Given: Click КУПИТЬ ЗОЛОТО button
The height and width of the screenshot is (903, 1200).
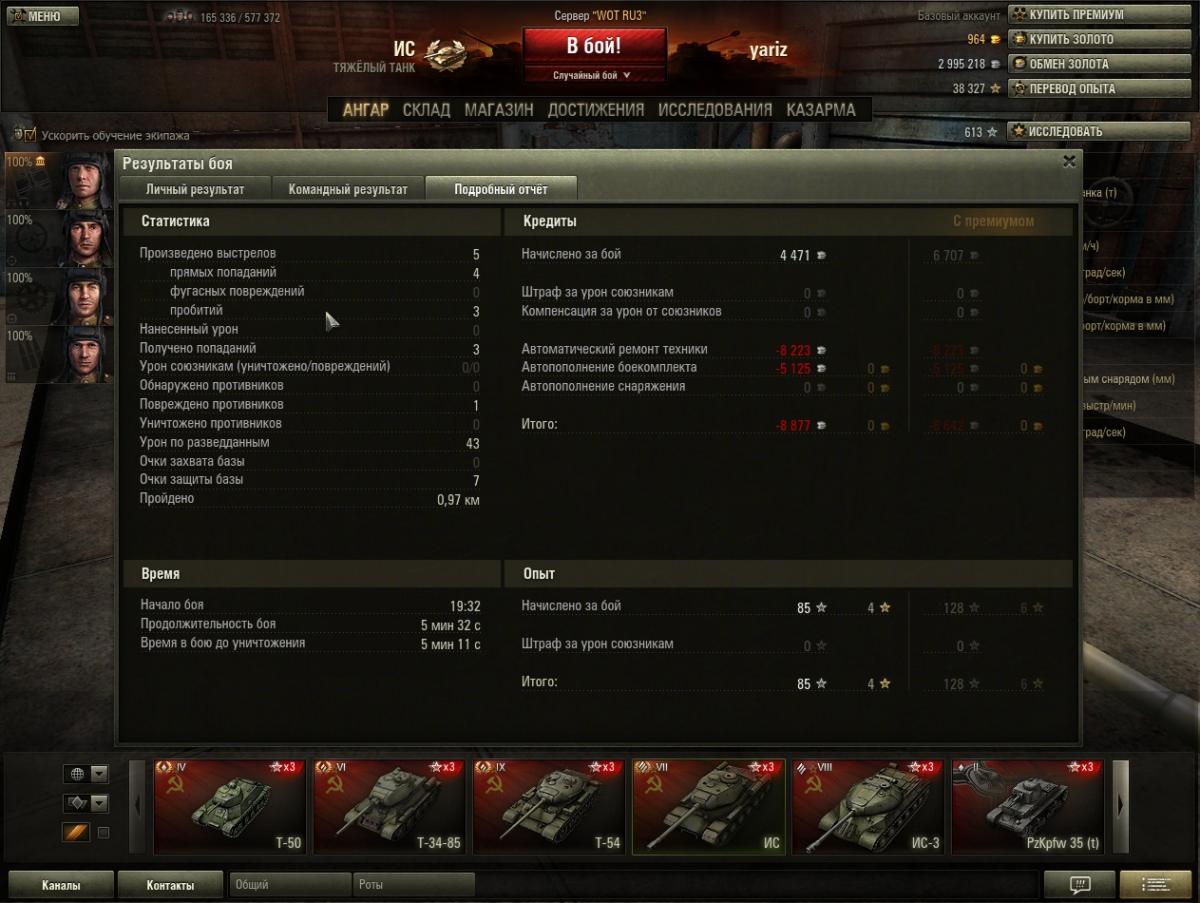Looking at the screenshot, I should tap(1098, 39).
